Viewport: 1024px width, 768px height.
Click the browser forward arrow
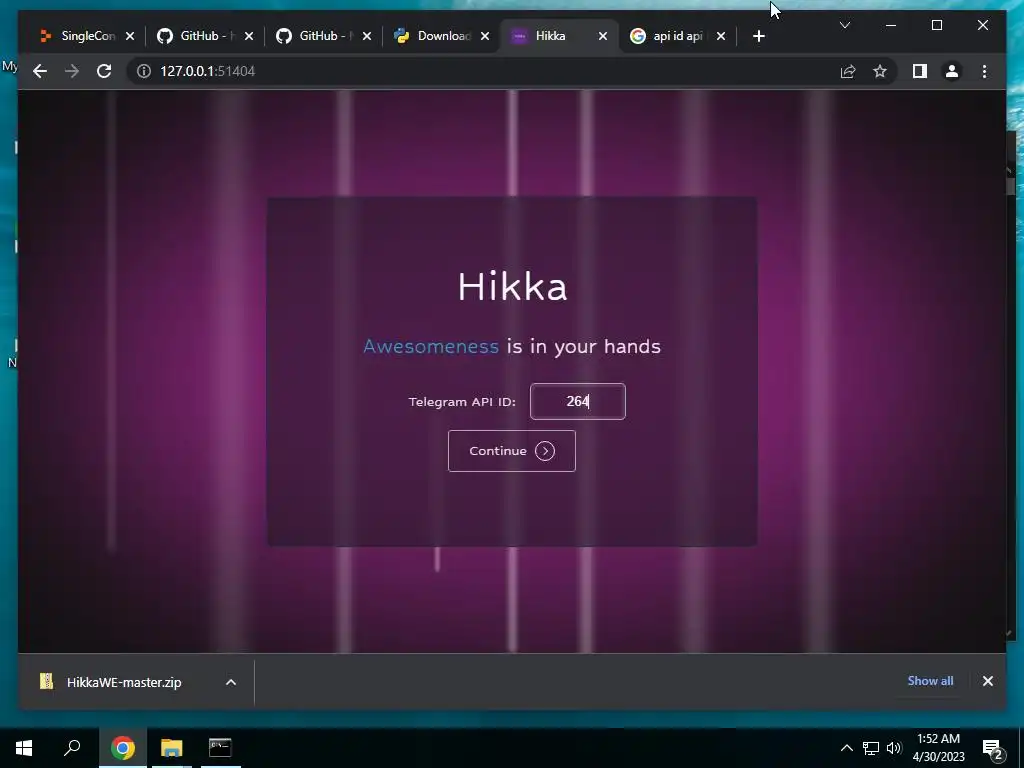(x=72, y=71)
